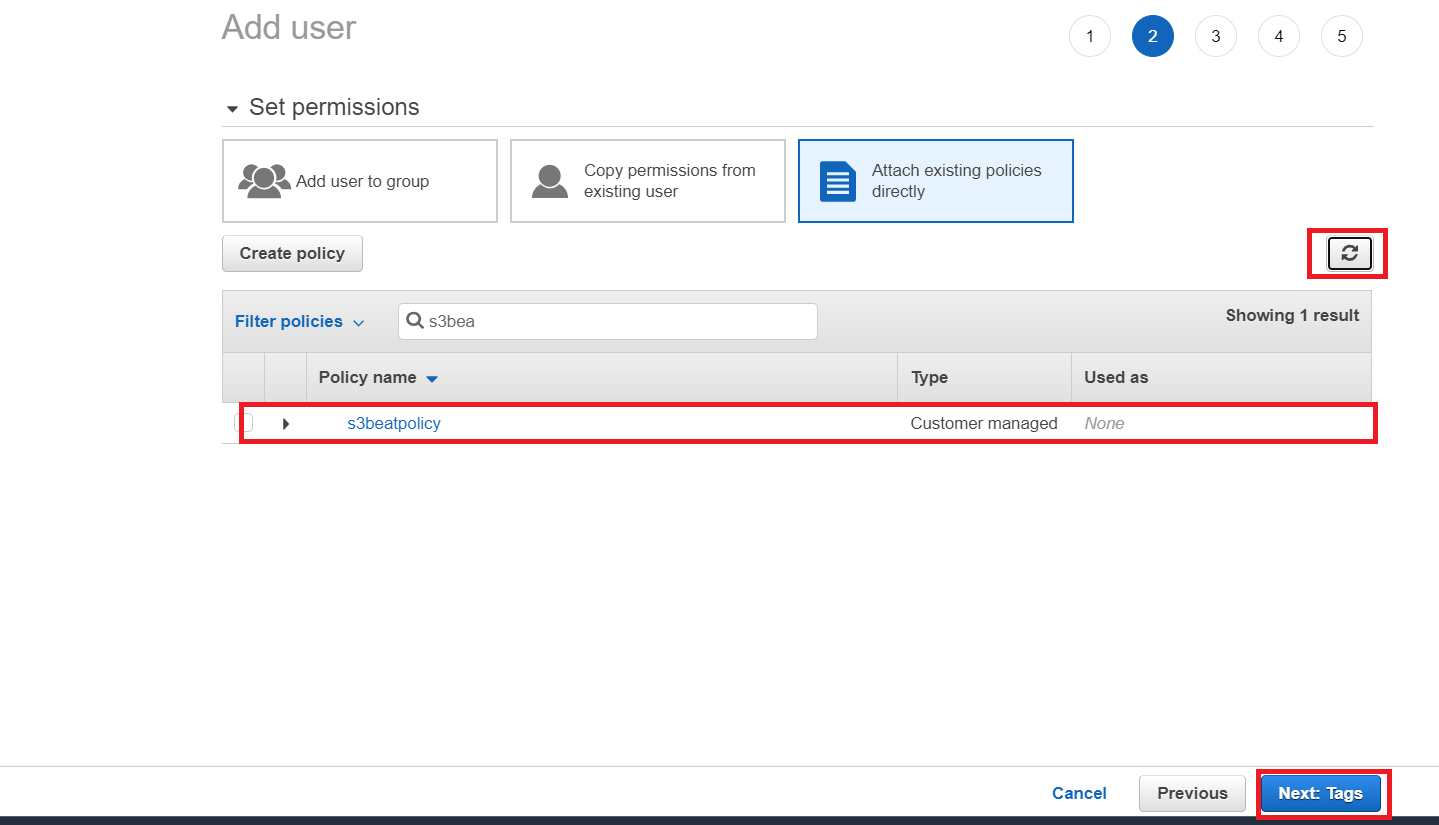The height and width of the screenshot is (825, 1439).
Task: Tick the s3beatpolicy checkbox
Action: [x=243, y=423]
